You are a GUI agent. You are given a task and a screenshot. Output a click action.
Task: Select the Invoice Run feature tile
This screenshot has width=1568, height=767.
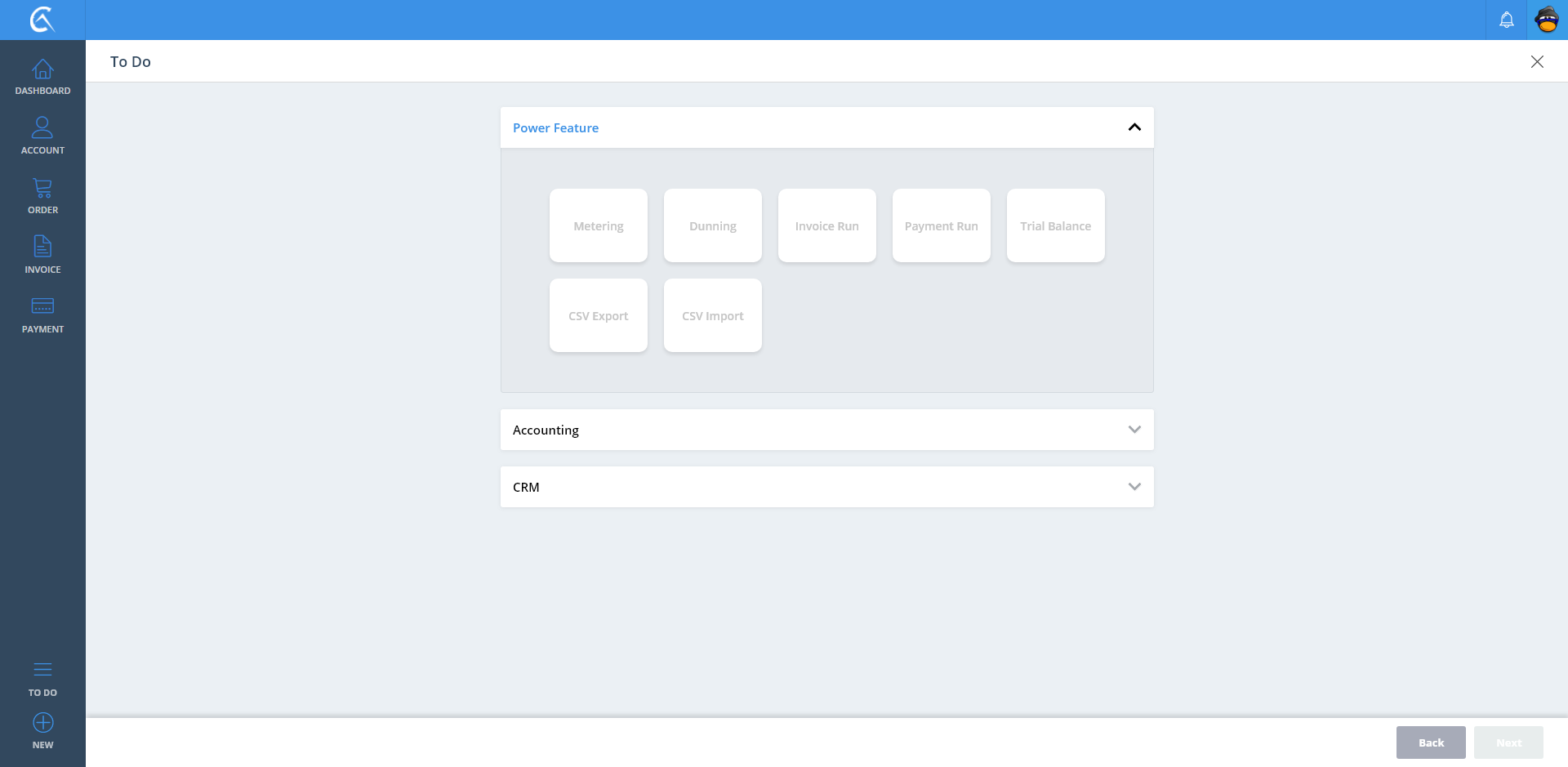(x=826, y=225)
